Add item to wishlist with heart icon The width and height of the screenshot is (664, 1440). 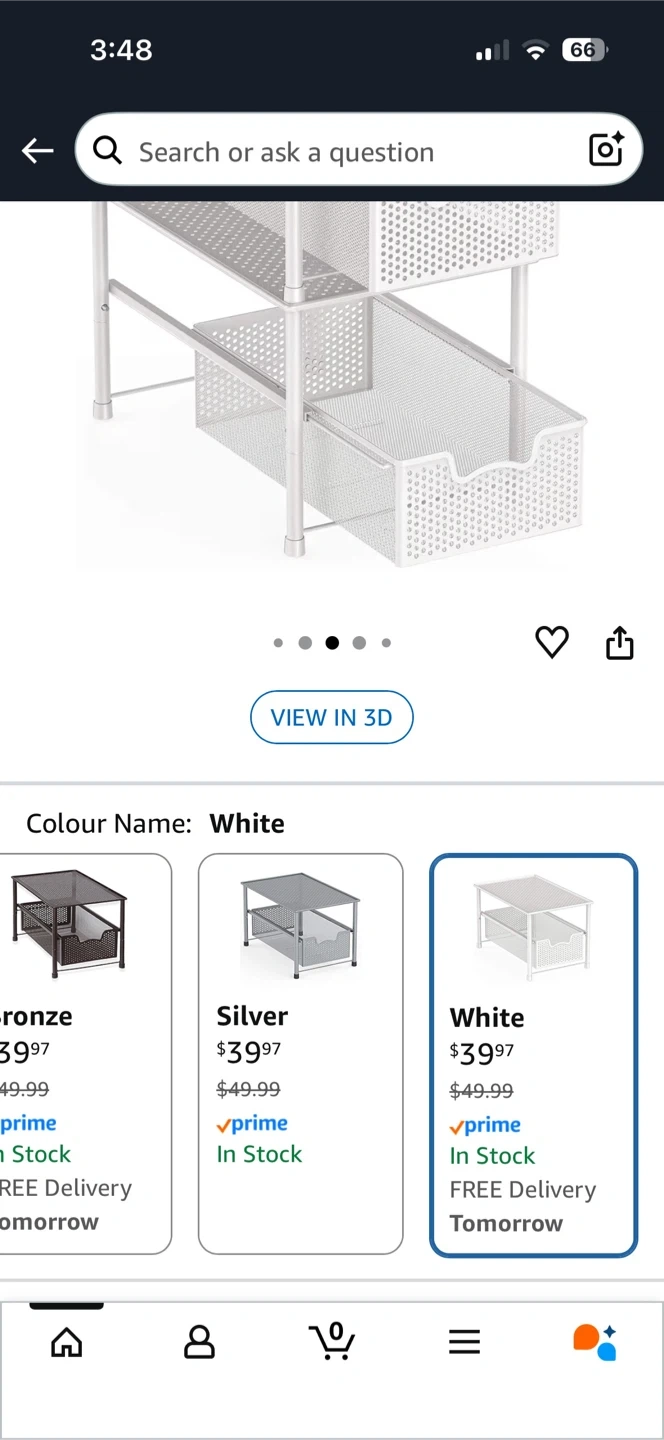[552, 642]
